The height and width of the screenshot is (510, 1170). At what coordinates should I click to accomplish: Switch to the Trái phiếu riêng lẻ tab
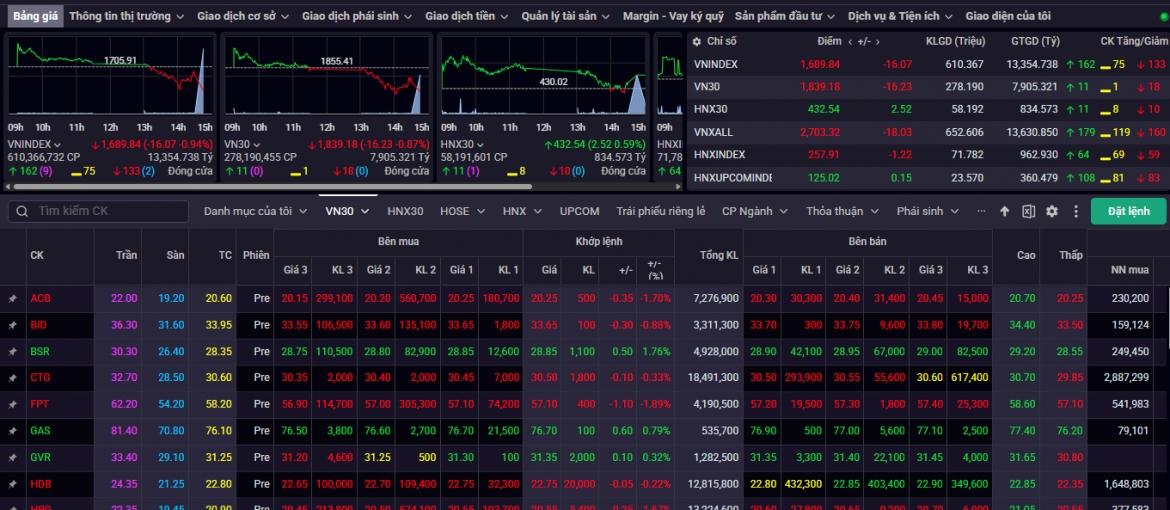point(660,211)
